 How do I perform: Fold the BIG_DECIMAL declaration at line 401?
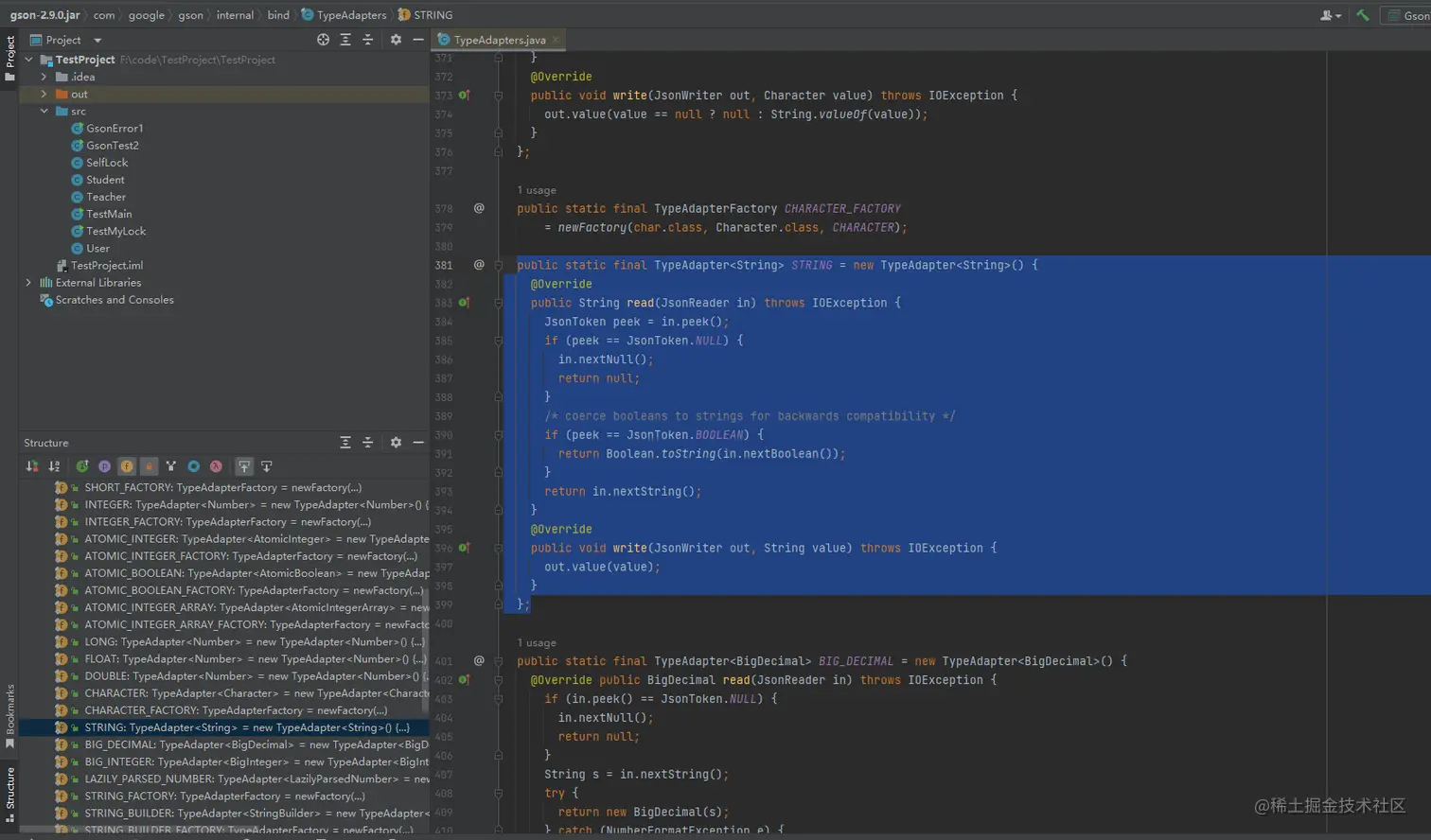coord(499,661)
